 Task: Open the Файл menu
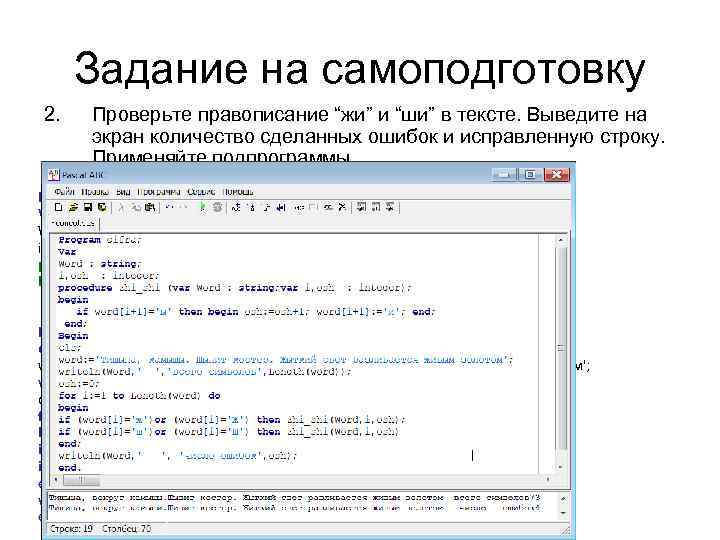[x=64, y=191]
